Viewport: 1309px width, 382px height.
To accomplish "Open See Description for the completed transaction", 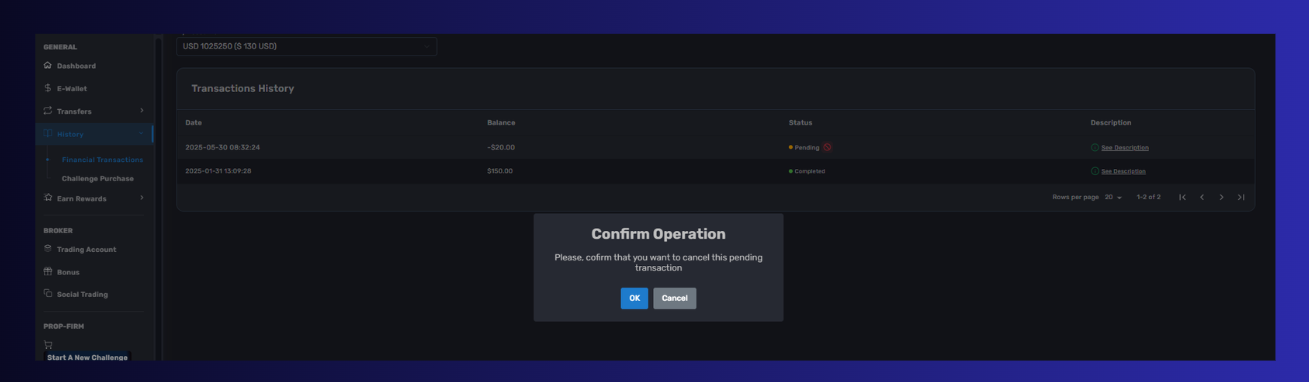I will 1124,171.
